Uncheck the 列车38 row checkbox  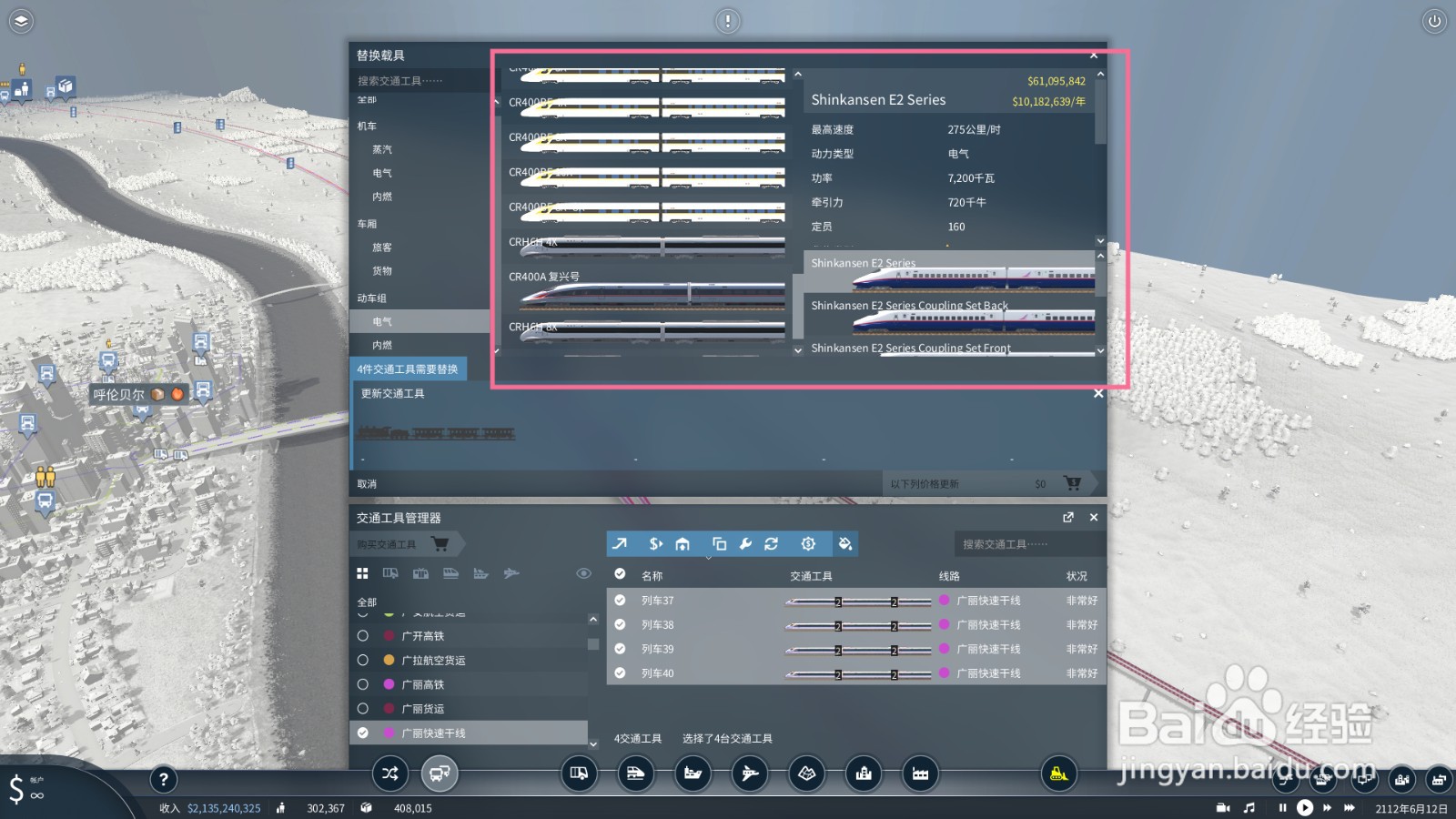pyautogui.click(x=620, y=625)
